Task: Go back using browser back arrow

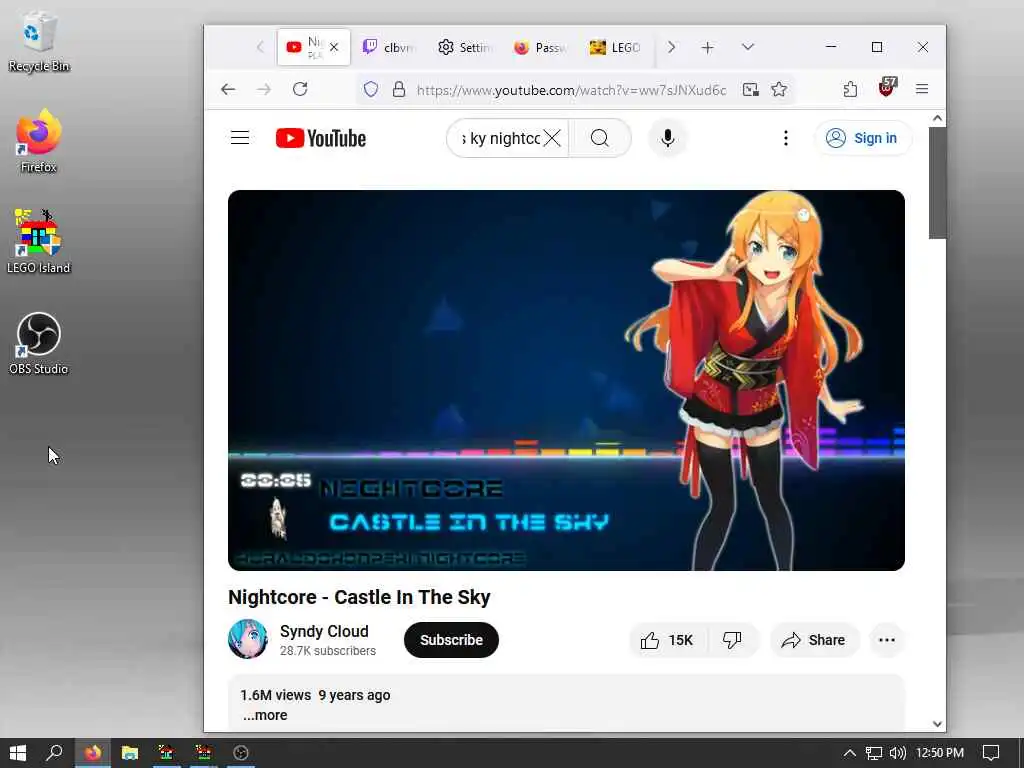Action: coord(228,89)
